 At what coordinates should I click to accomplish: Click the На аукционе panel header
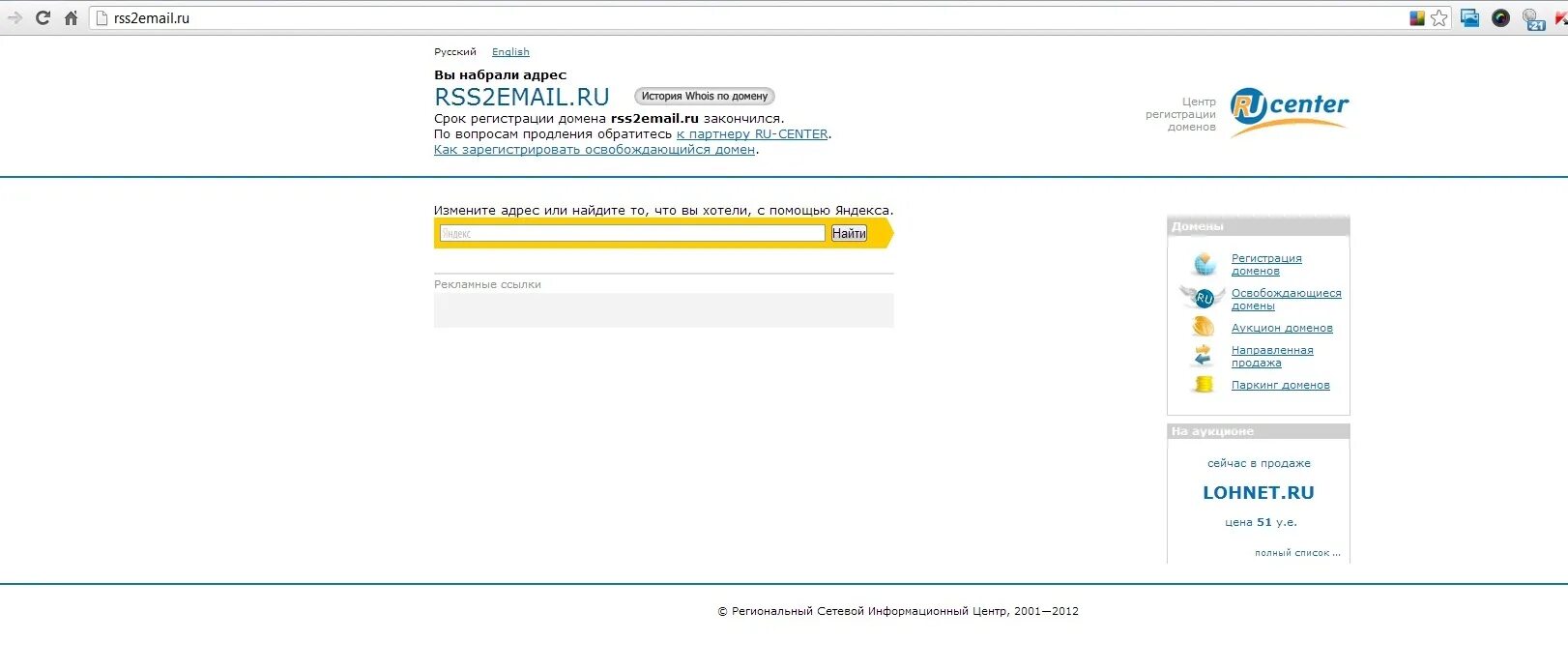[1259, 431]
